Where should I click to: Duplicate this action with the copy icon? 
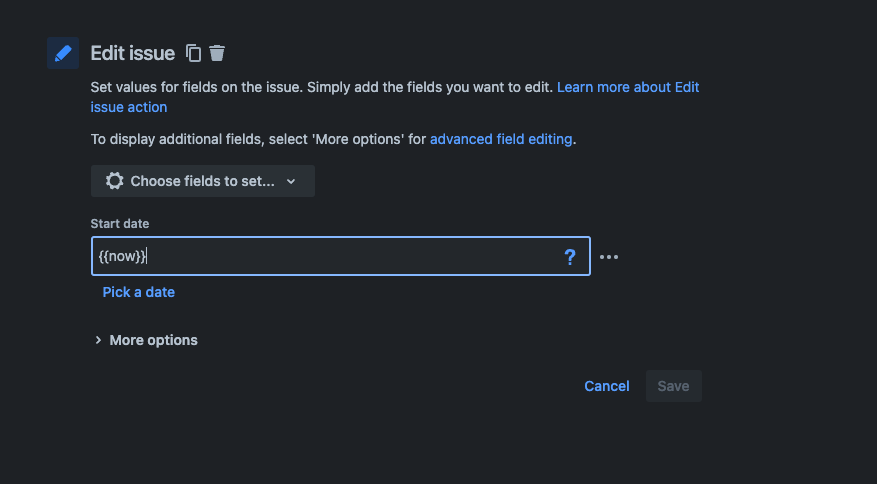[x=194, y=53]
